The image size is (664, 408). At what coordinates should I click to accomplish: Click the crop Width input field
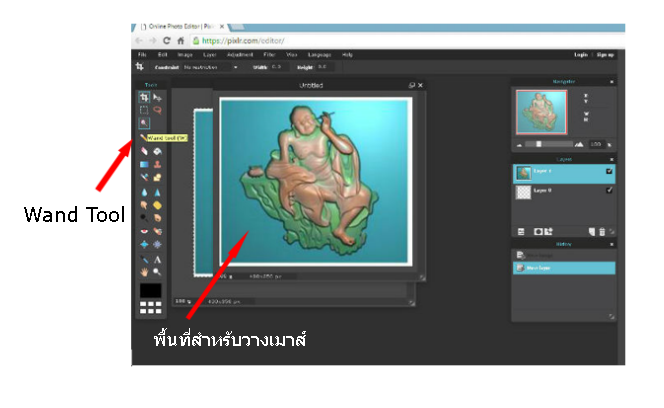(279, 67)
